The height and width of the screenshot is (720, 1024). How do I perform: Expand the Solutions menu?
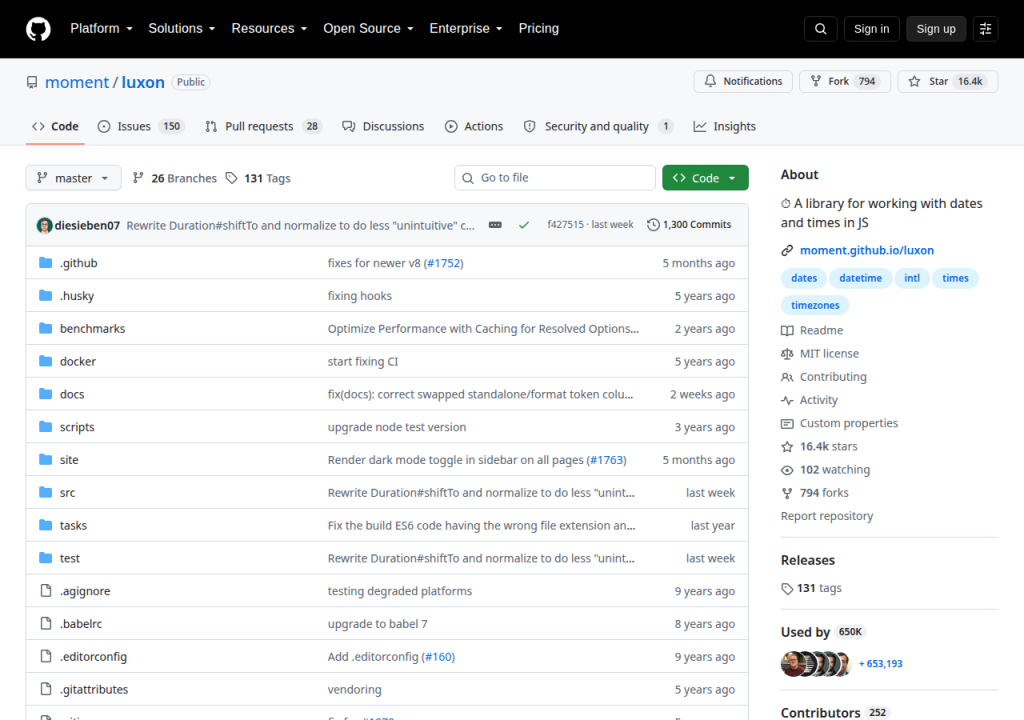[182, 29]
